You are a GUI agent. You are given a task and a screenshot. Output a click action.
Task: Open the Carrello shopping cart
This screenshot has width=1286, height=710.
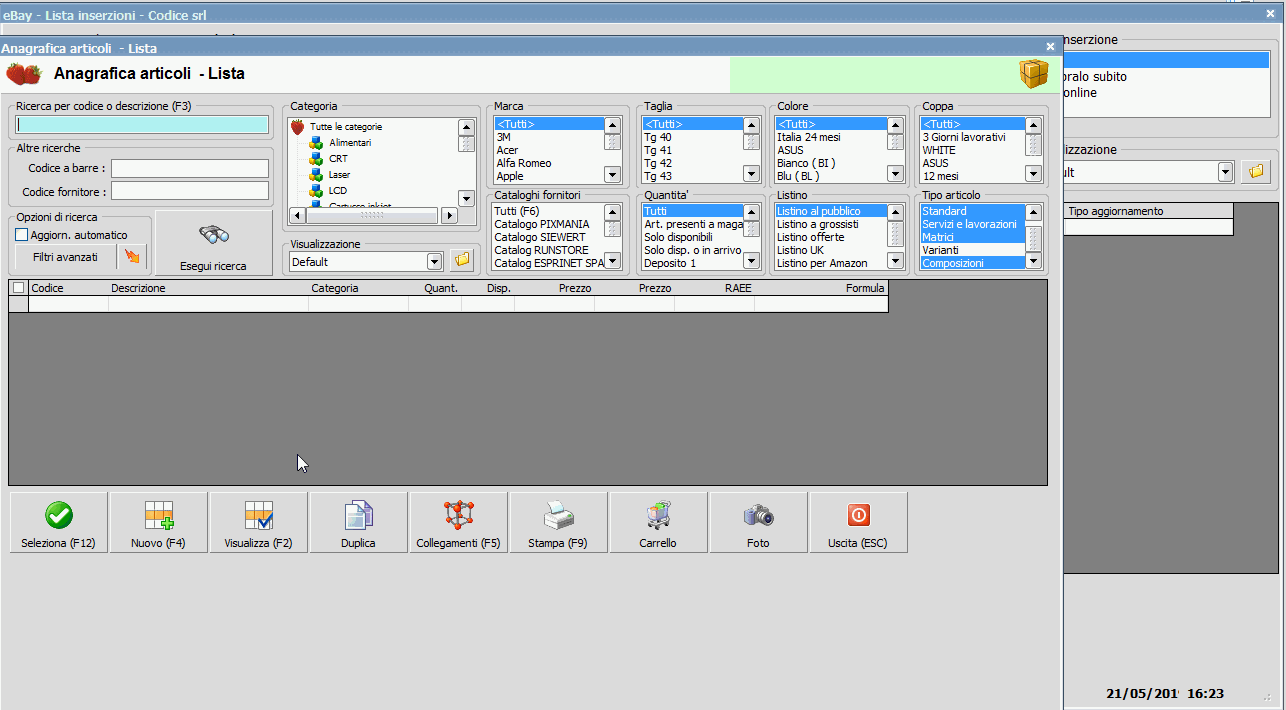point(659,522)
